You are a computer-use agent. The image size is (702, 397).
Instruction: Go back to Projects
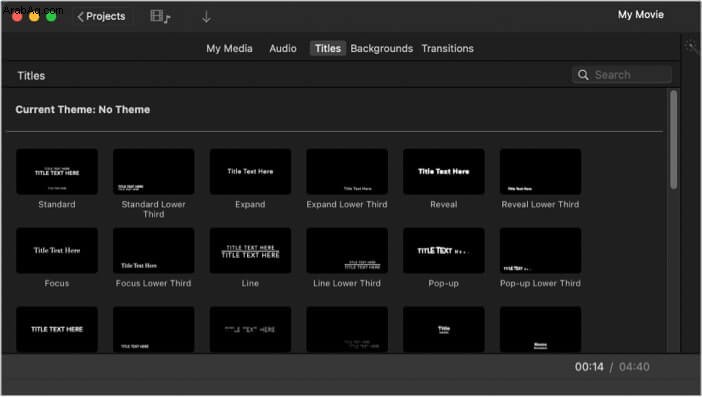102,17
